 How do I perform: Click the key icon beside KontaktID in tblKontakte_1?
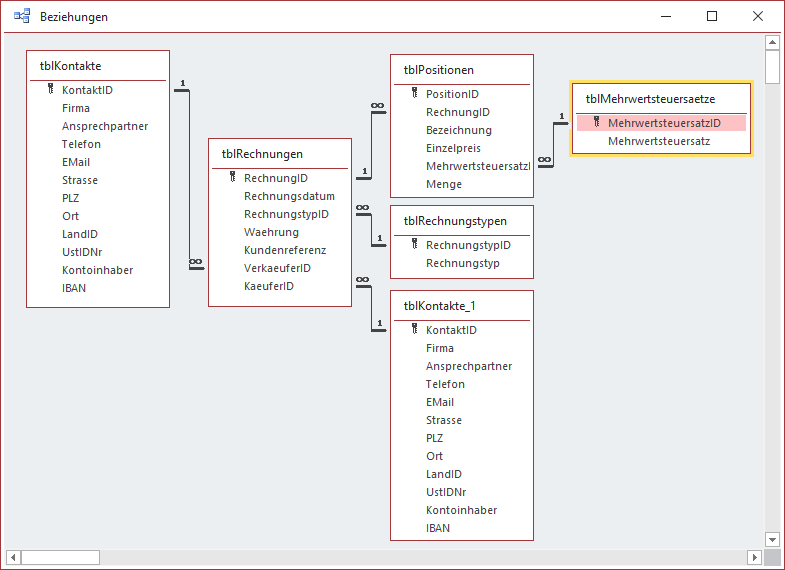[x=414, y=330]
